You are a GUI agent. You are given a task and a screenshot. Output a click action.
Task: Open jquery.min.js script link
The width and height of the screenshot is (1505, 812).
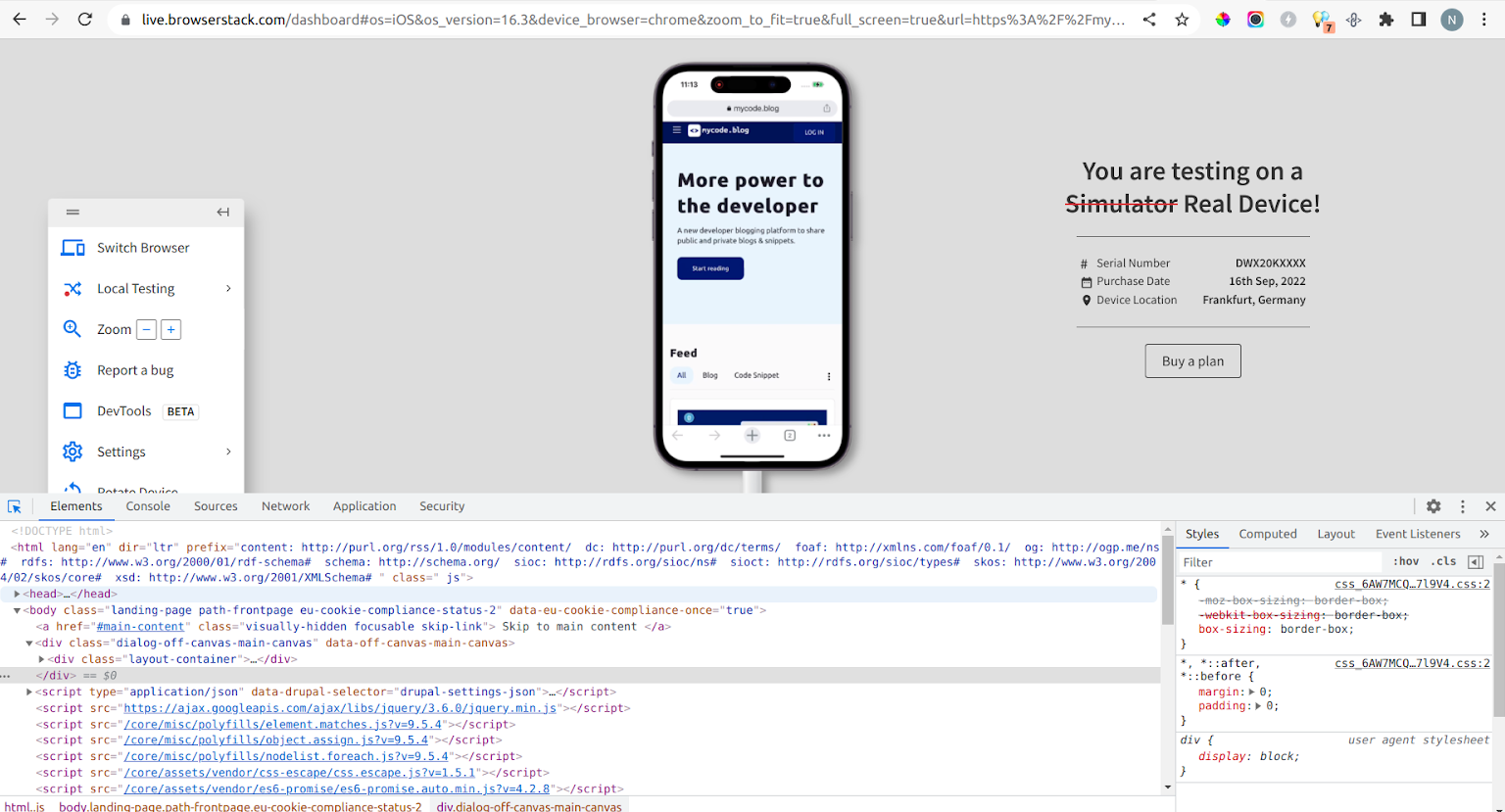(340, 708)
